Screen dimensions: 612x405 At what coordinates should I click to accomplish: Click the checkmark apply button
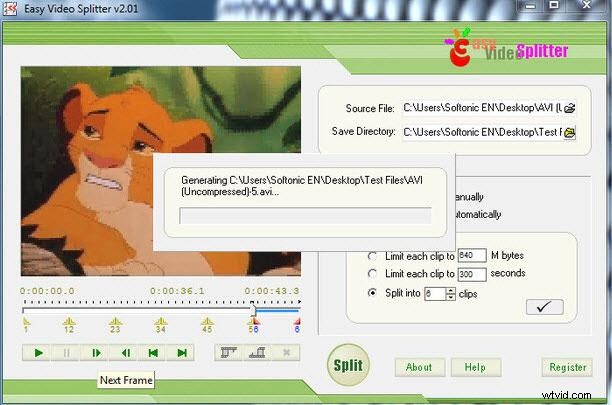[x=544, y=307]
